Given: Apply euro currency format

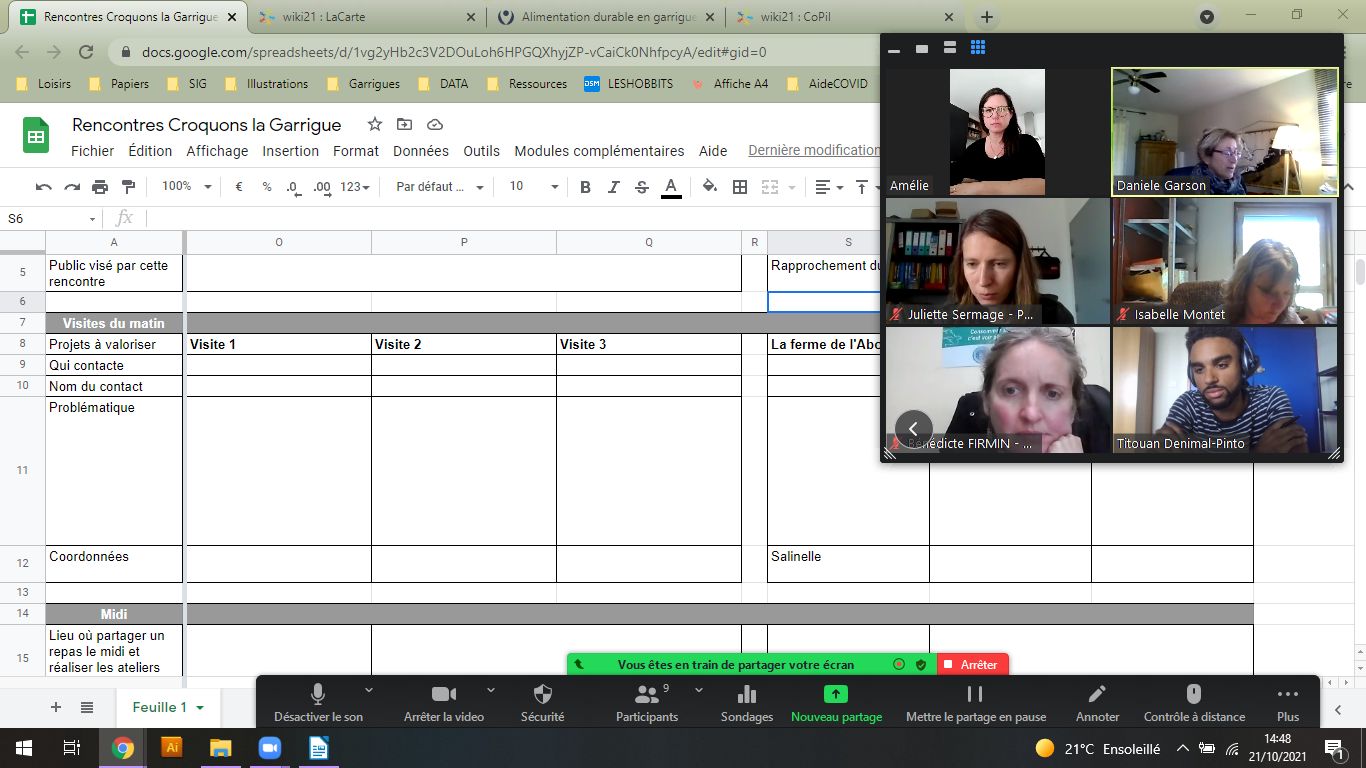Looking at the screenshot, I should (239, 187).
